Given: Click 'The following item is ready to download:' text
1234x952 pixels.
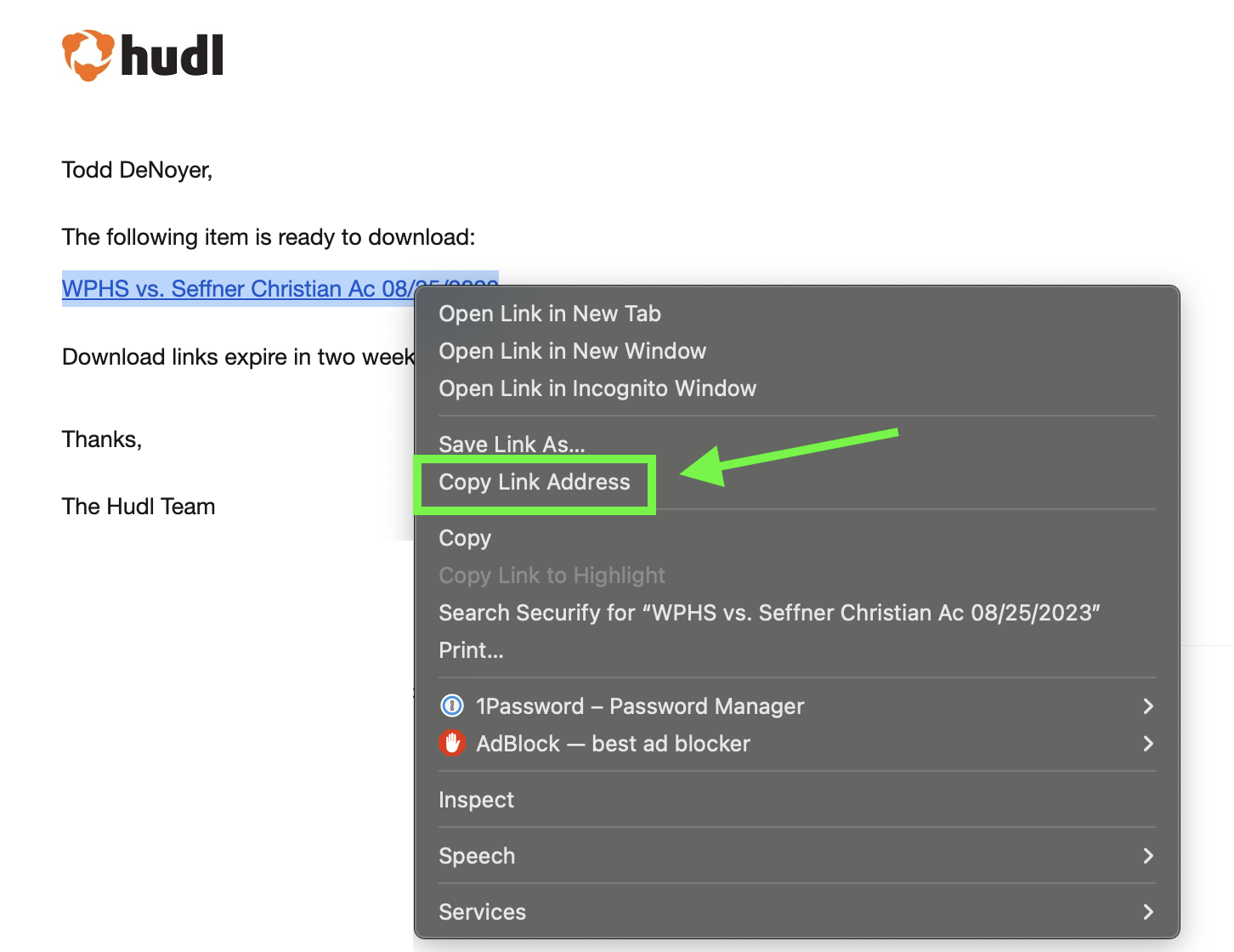Looking at the screenshot, I should click(x=269, y=237).
